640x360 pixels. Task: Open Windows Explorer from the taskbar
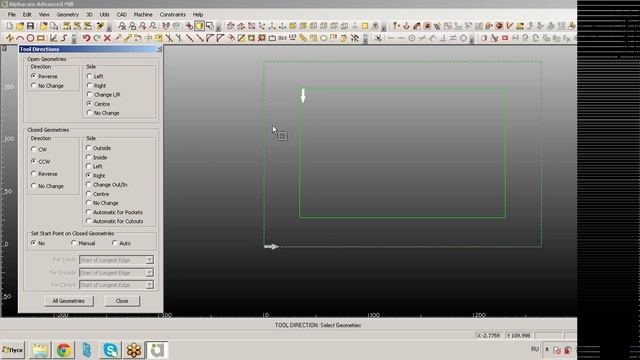click(x=40, y=350)
